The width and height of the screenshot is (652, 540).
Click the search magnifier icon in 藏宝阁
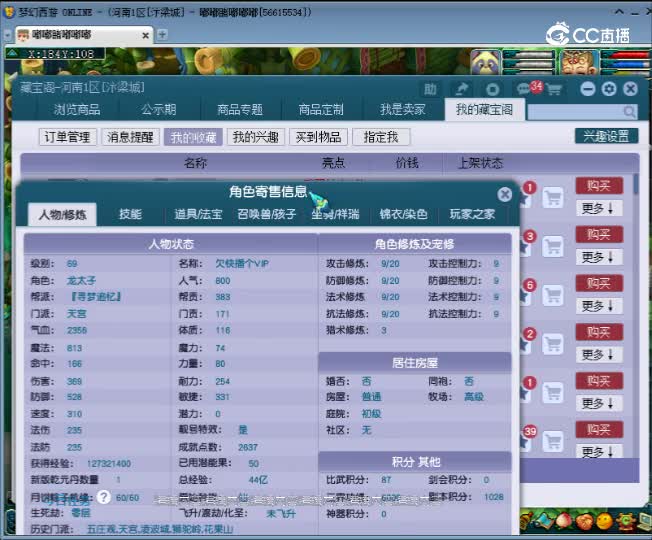pyautogui.click(x=630, y=111)
